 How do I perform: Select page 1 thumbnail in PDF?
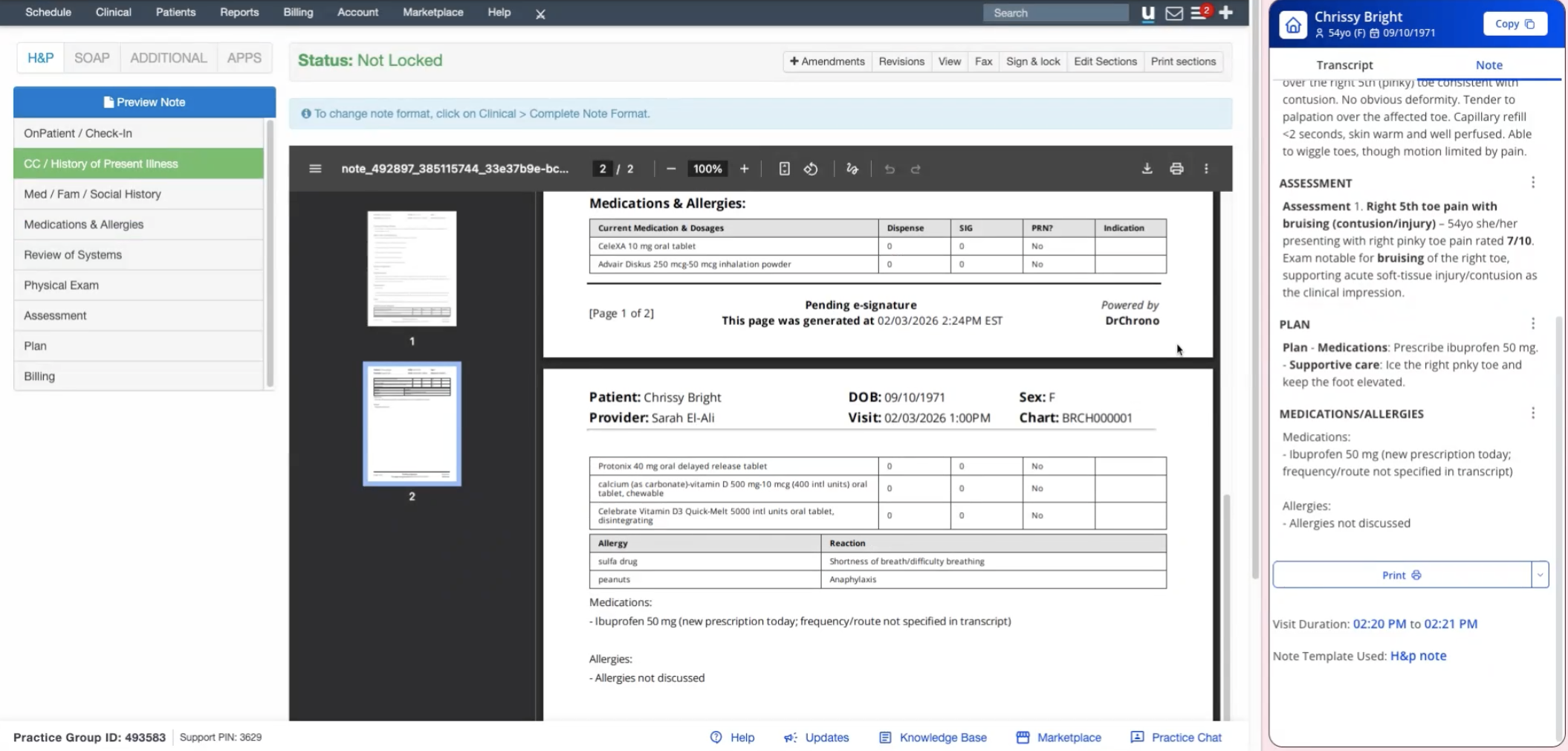pos(412,268)
